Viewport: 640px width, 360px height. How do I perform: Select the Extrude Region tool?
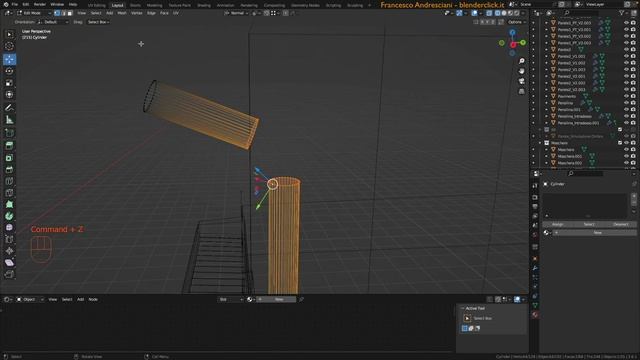pos(9,145)
